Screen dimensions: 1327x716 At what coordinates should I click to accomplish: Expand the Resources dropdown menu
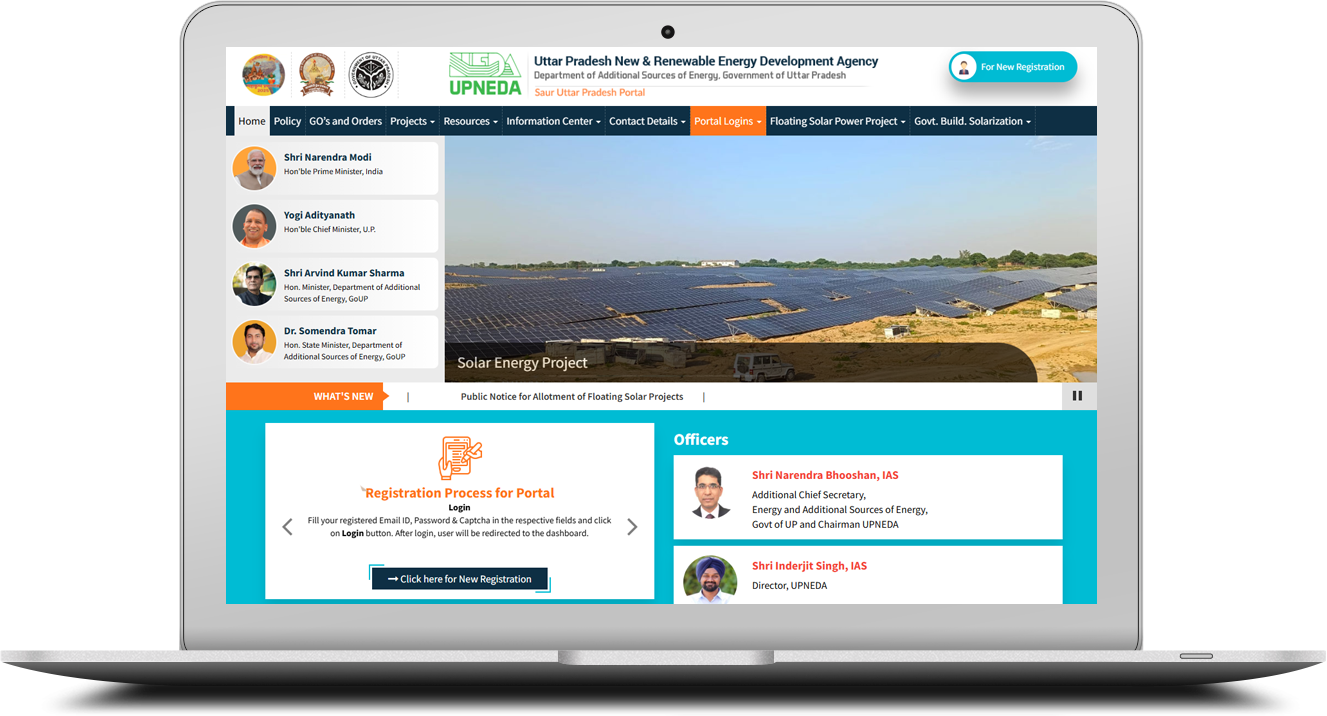click(470, 121)
